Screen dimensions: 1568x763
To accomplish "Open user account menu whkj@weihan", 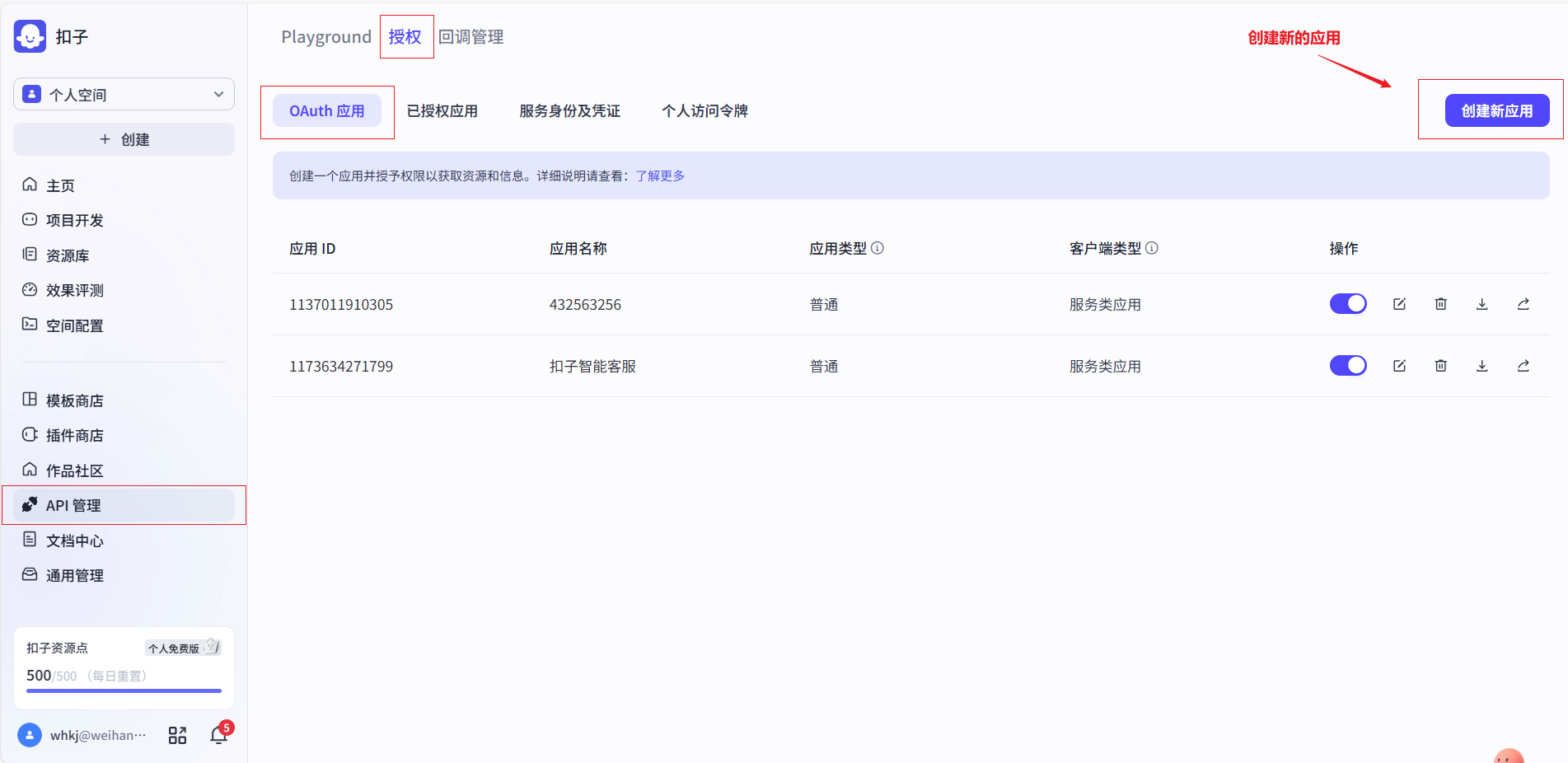I will click(82, 735).
